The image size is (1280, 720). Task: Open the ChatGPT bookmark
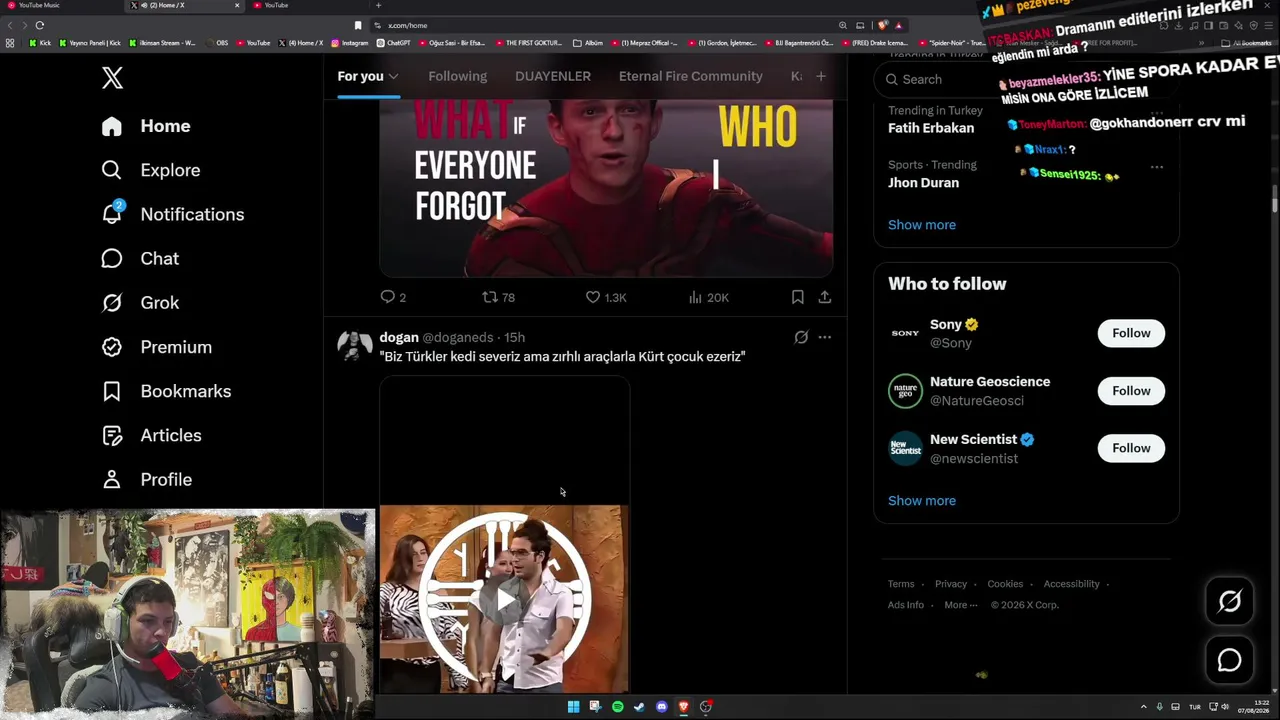[394, 43]
